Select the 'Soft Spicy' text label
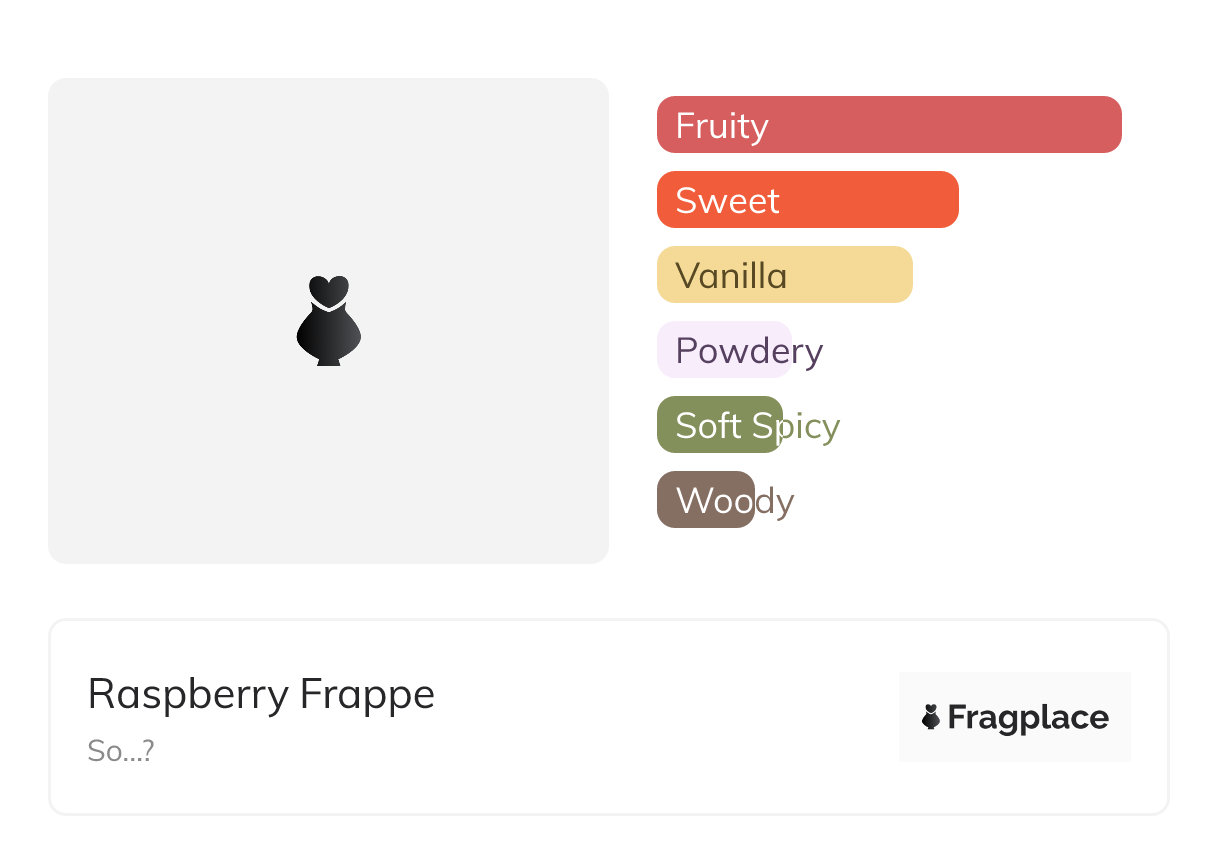The image size is (1218, 864). [757, 426]
